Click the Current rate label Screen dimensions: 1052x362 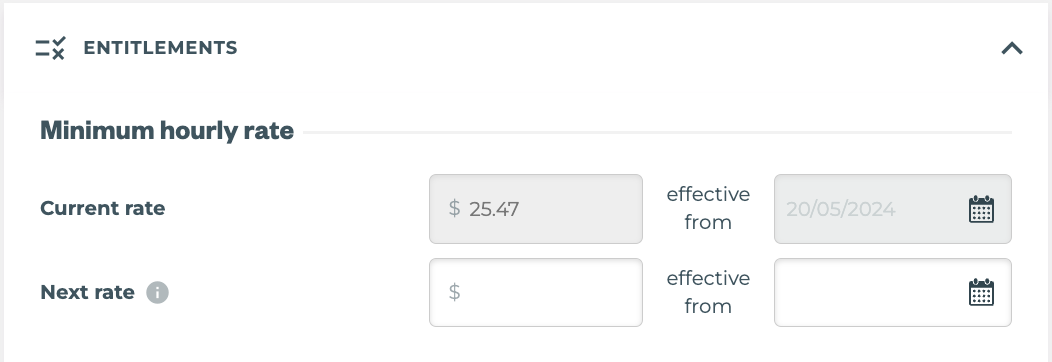click(103, 208)
